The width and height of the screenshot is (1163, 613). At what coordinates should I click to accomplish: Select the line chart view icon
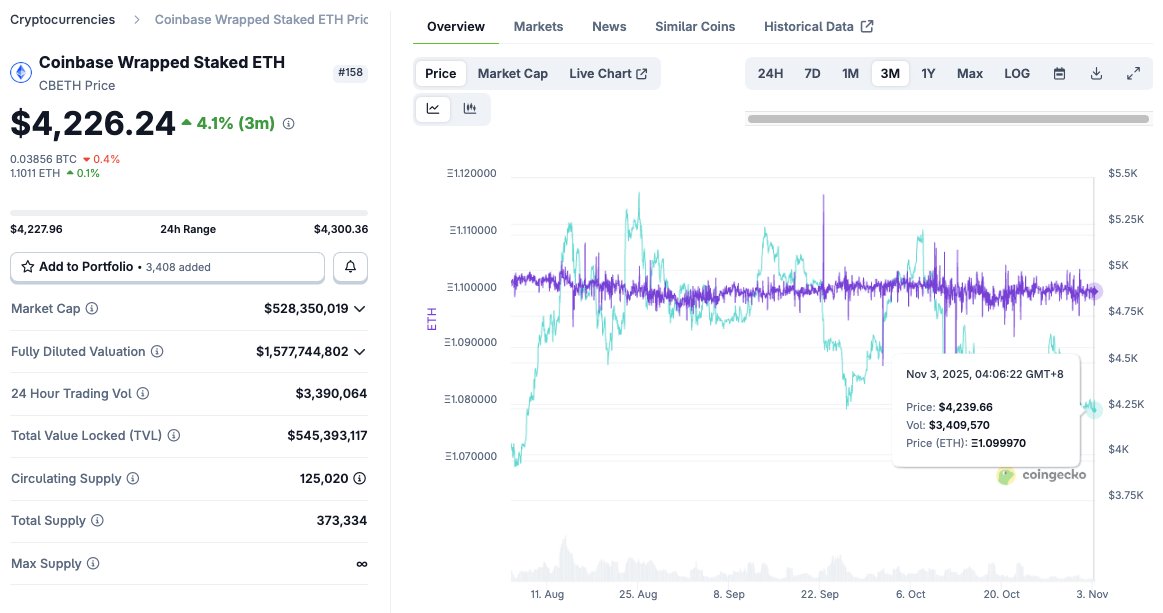click(x=433, y=108)
